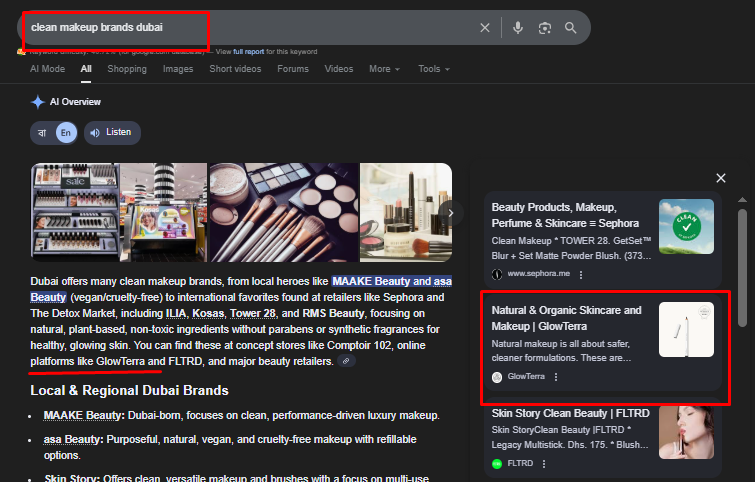Open the Shopping tab
This screenshot has width=755, height=482.
pos(127,69)
